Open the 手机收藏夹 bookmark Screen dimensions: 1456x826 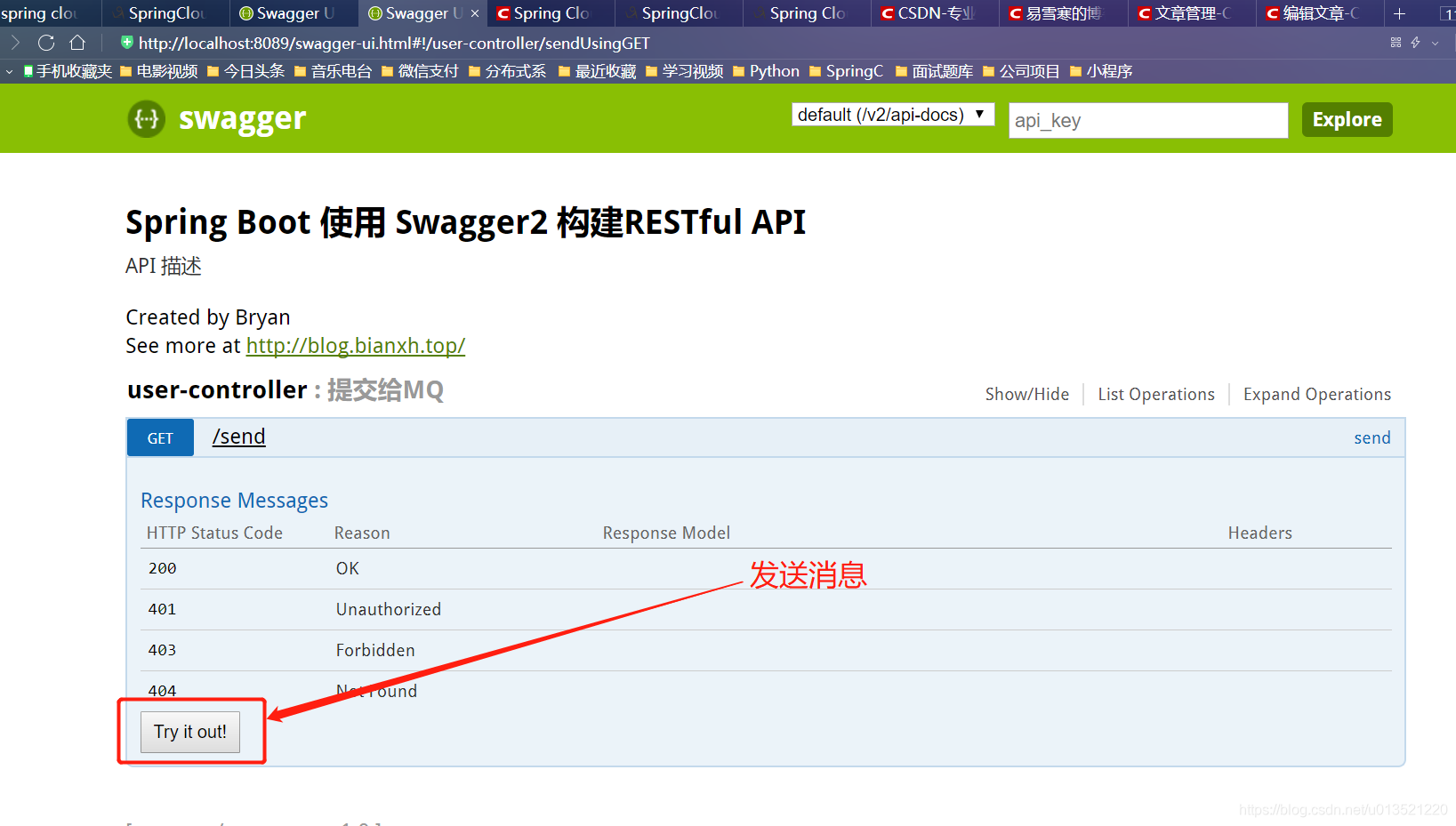pos(68,71)
